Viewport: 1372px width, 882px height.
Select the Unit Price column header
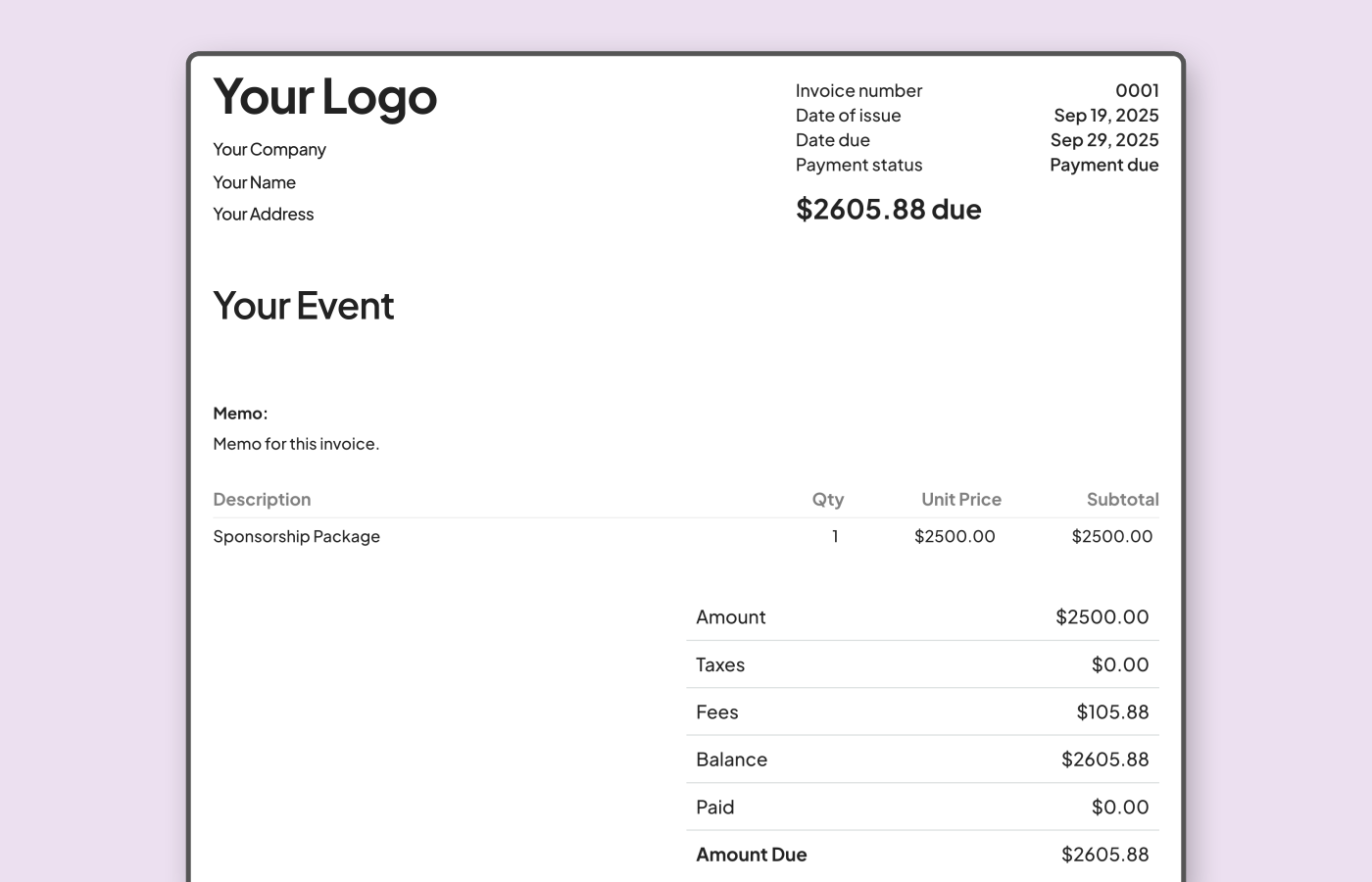tap(960, 499)
